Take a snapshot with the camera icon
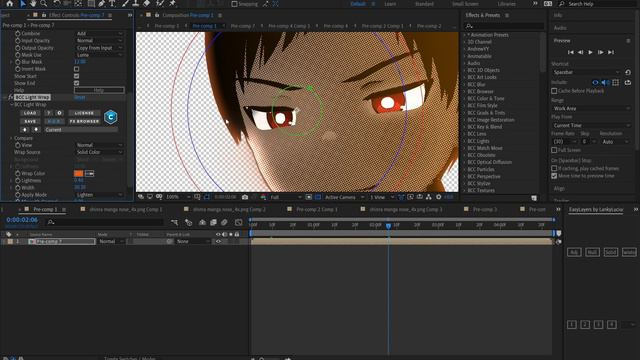640x360 pixels. (x=245, y=197)
